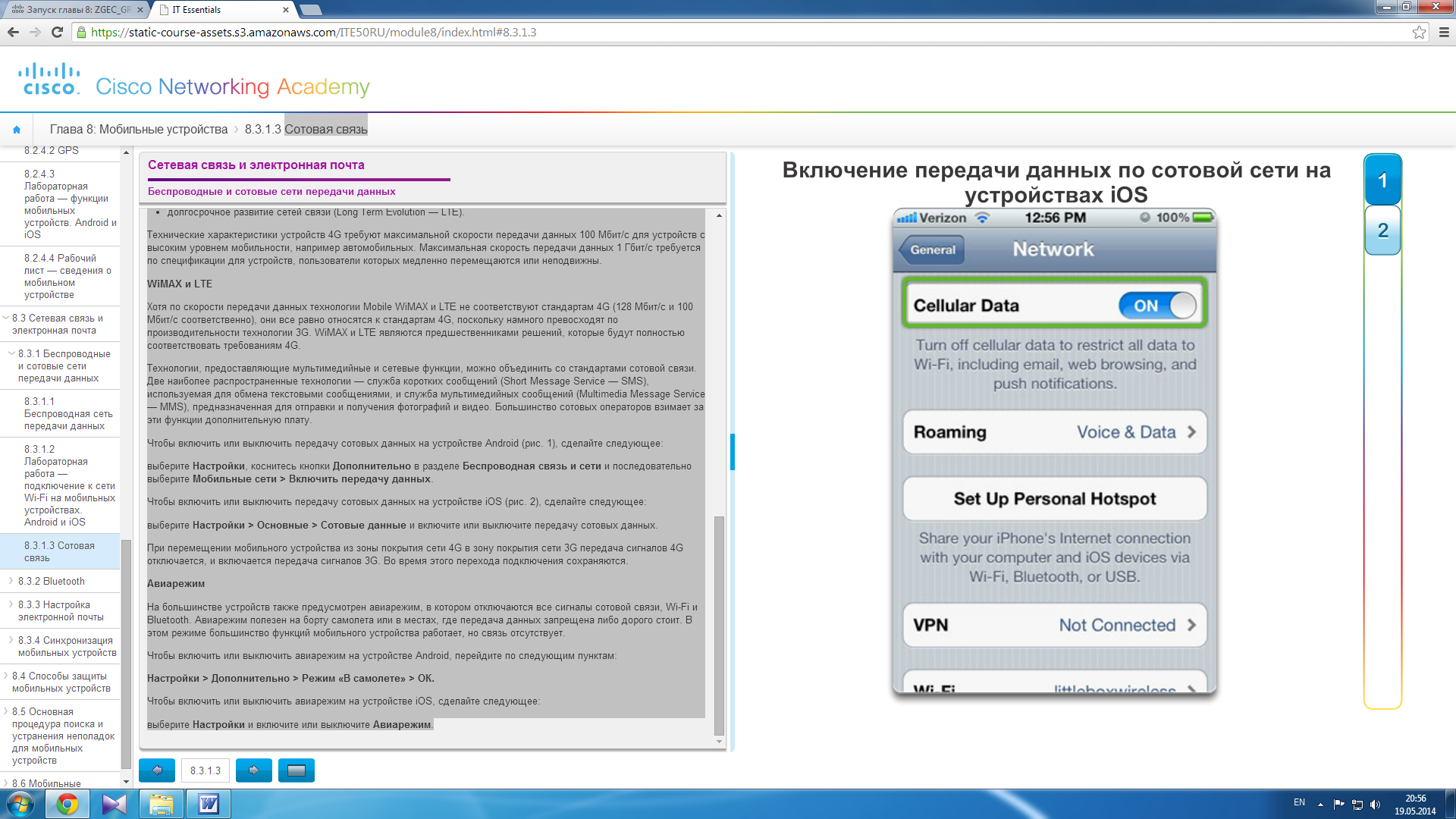Click the page number field 8.3.1.3

206,770
